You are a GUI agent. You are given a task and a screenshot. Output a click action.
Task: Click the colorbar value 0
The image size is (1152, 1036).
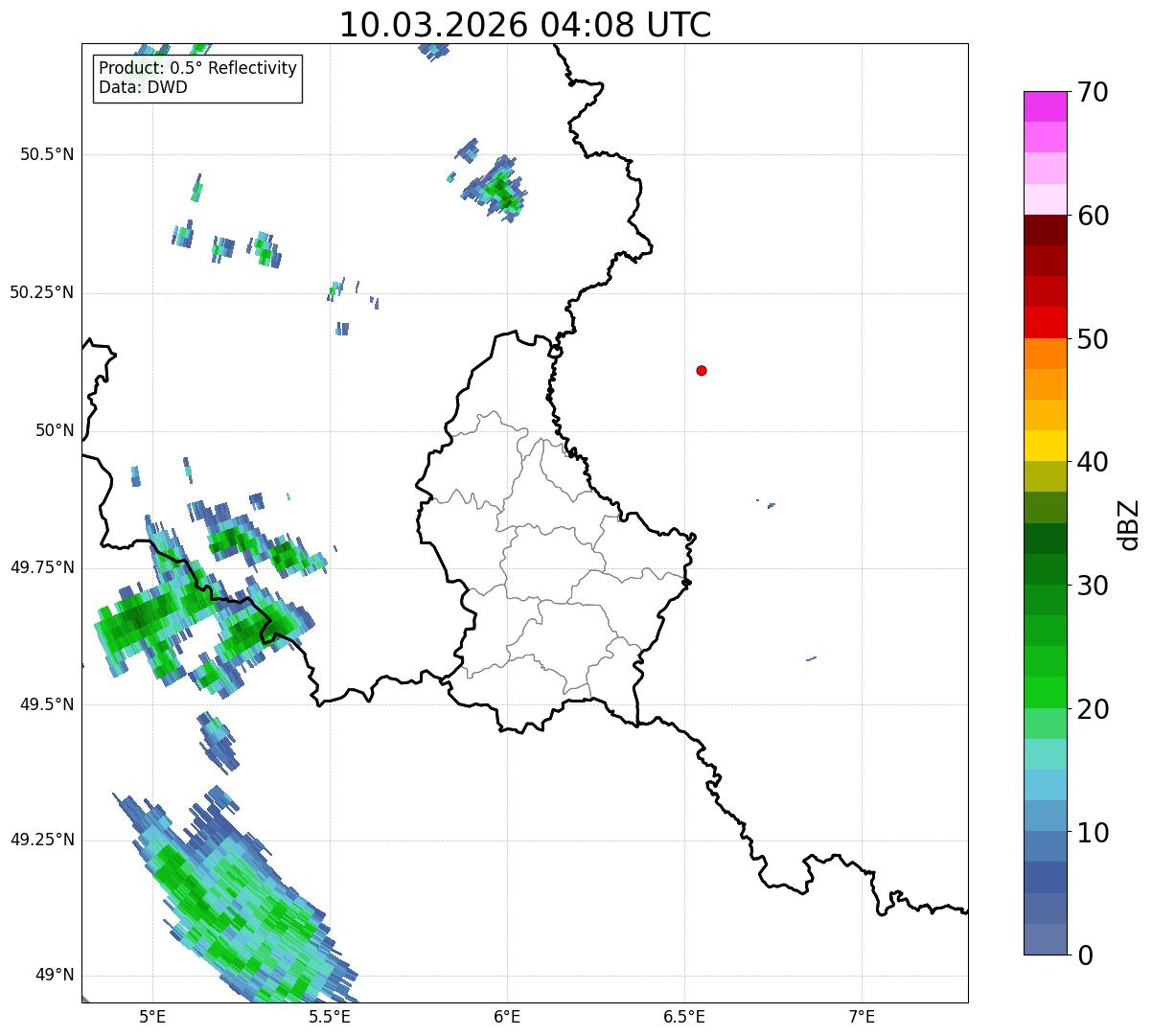coord(1085,955)
